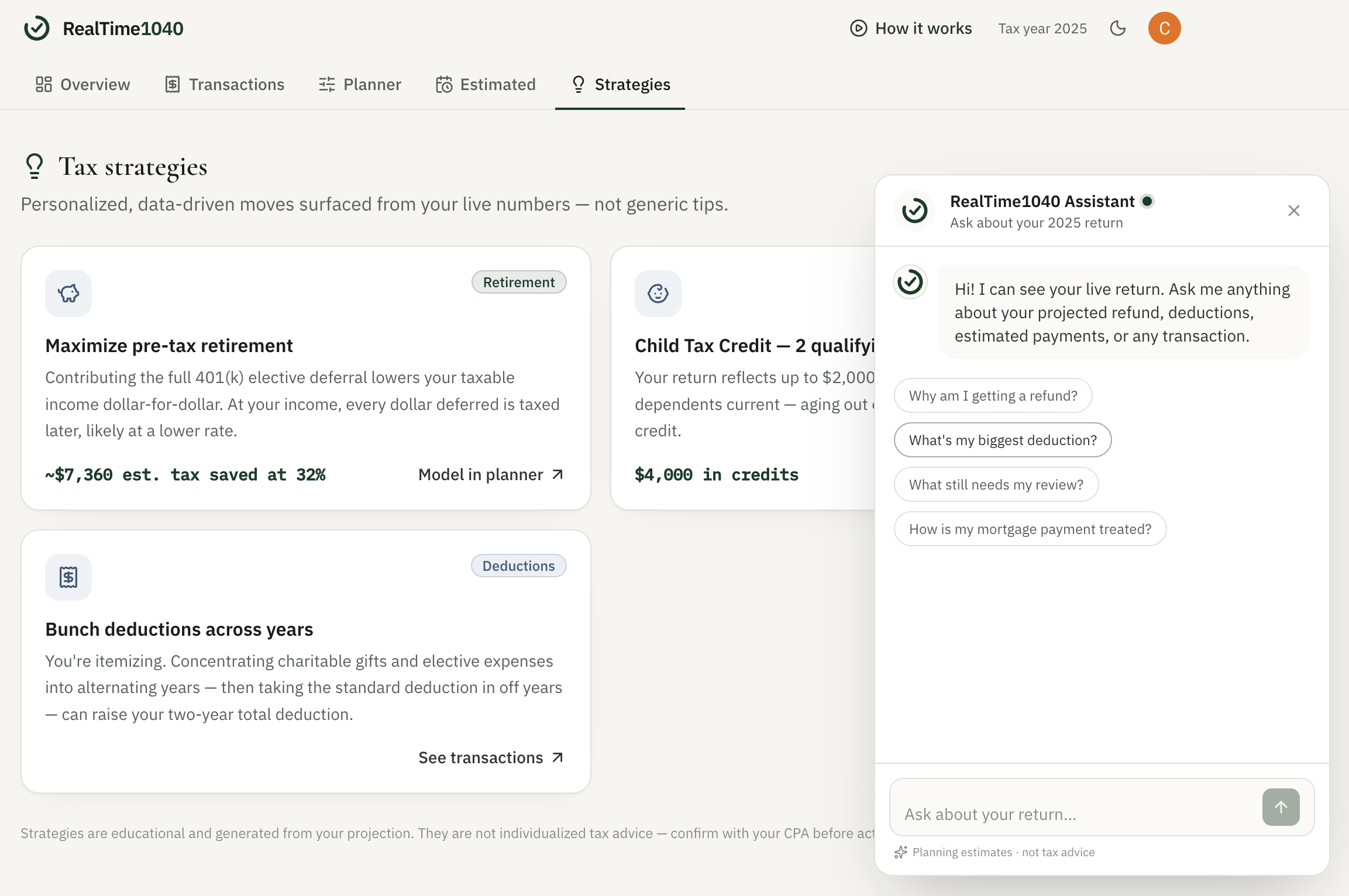Switch to the Estimated tab

click(x=486, y=84)
